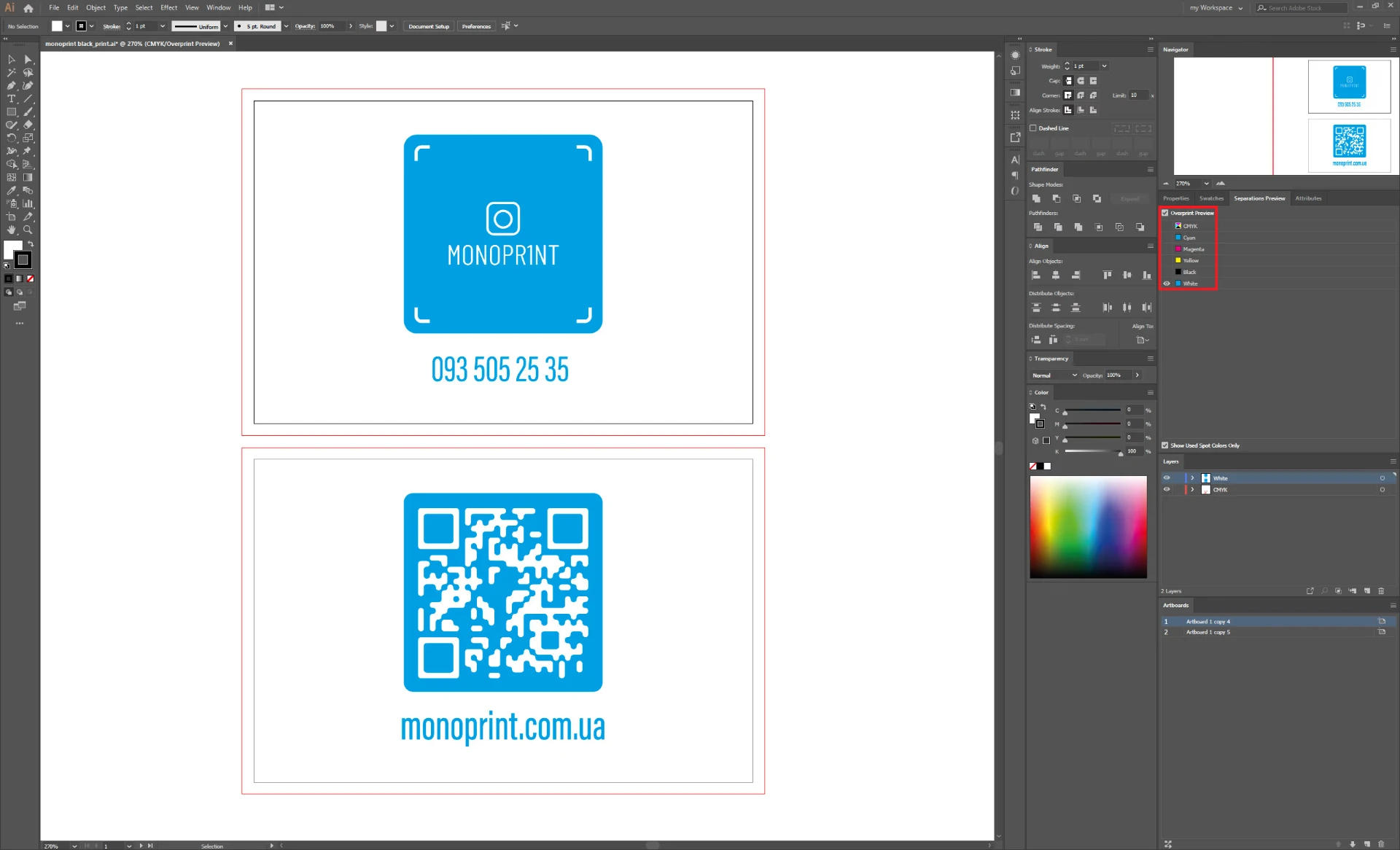Close the monoprint black_print.ai document tab
Viewport: 1400px width, 850px height.
[x=230, y=44]
